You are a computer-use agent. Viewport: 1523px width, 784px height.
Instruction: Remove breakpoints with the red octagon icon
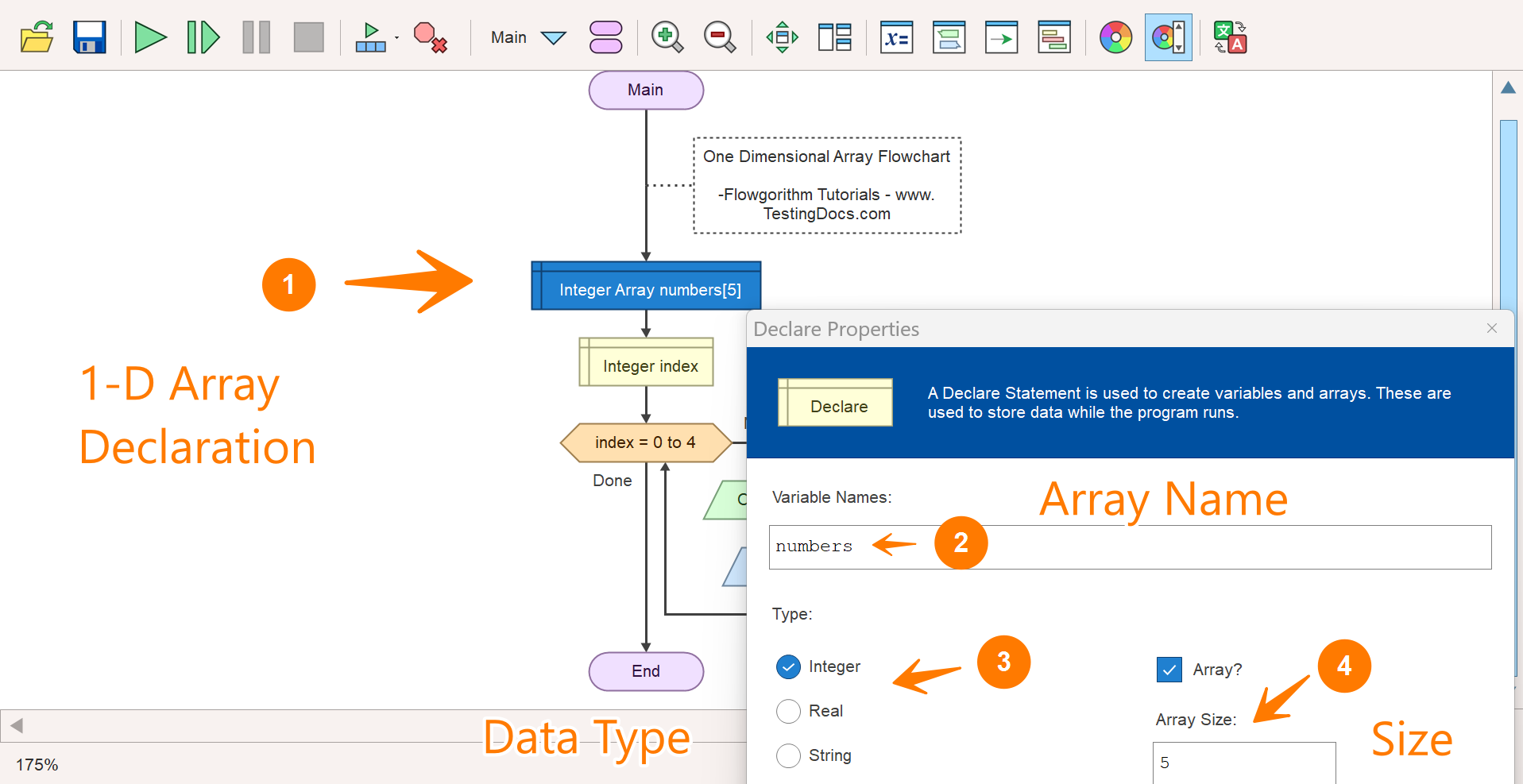click(x=430, y=37)
